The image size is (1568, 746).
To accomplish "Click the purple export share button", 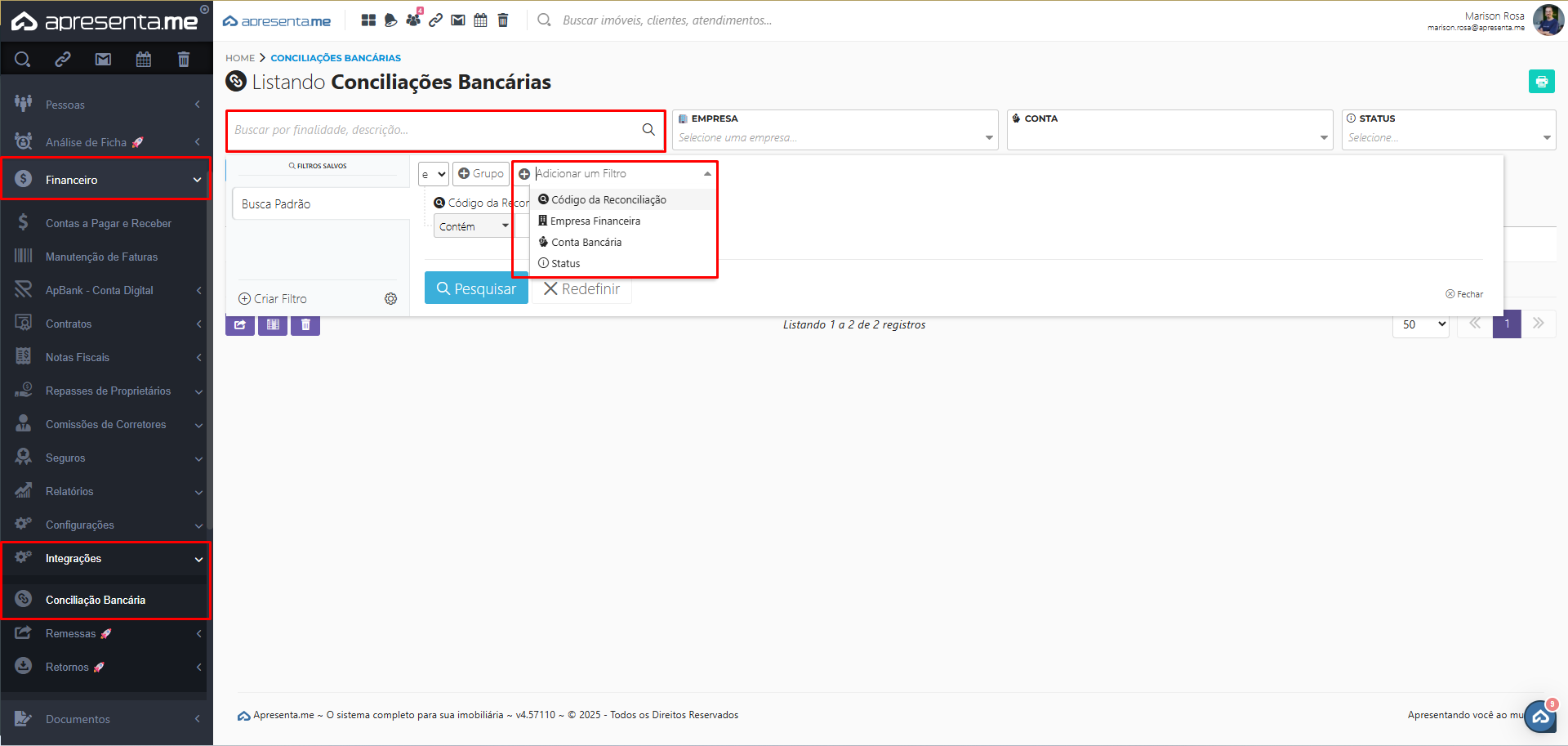I will point(240,325).
